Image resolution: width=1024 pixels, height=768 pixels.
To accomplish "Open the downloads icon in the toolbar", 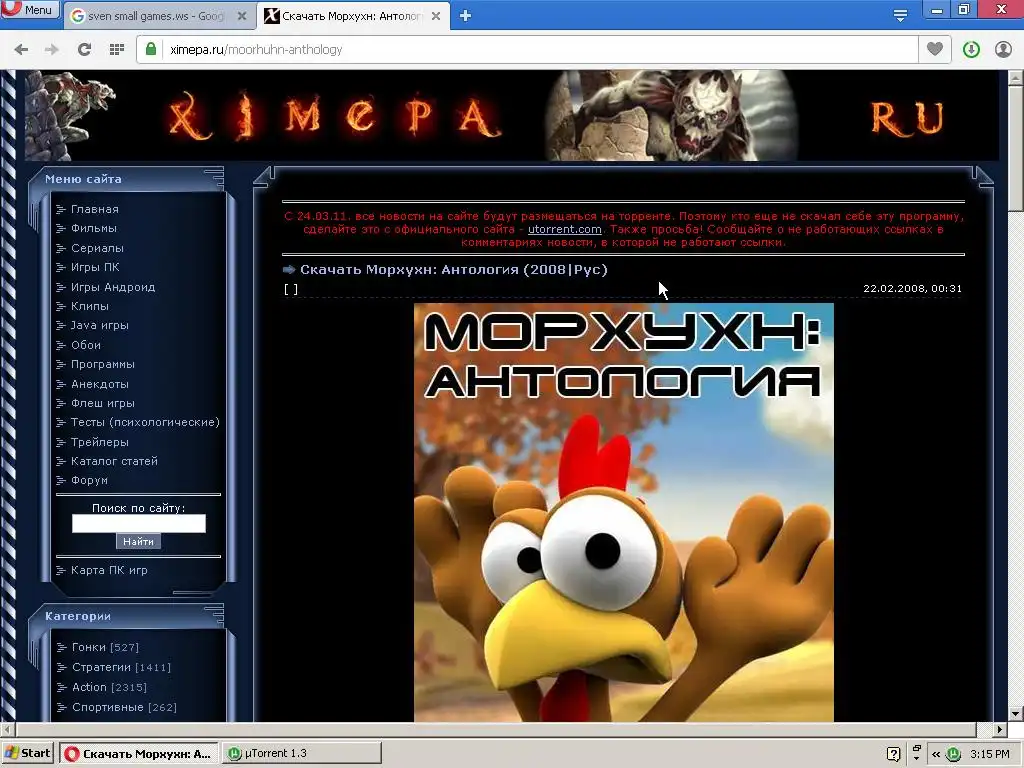I will 971,50.
